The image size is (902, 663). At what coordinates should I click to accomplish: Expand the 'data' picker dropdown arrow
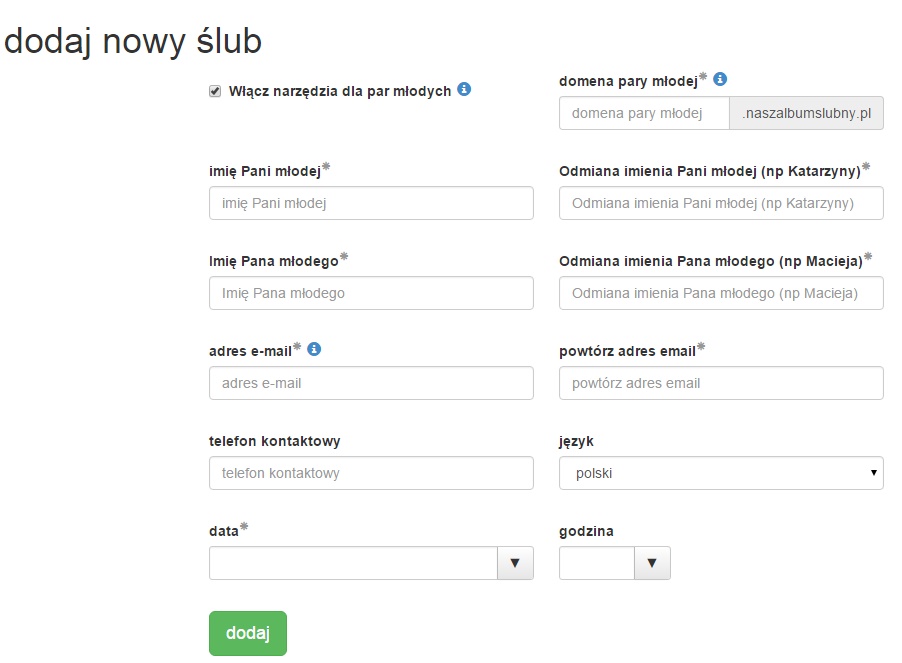pyautogui.click(x=515, y=563)
